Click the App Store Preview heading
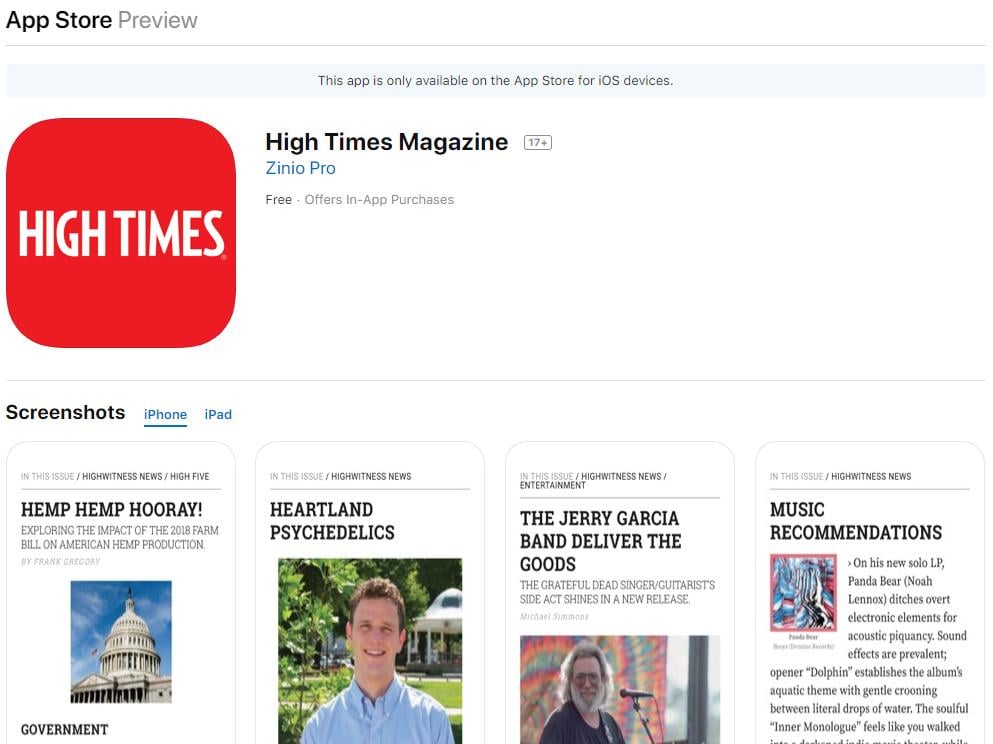993x744 pixels. tap(102, 20)
